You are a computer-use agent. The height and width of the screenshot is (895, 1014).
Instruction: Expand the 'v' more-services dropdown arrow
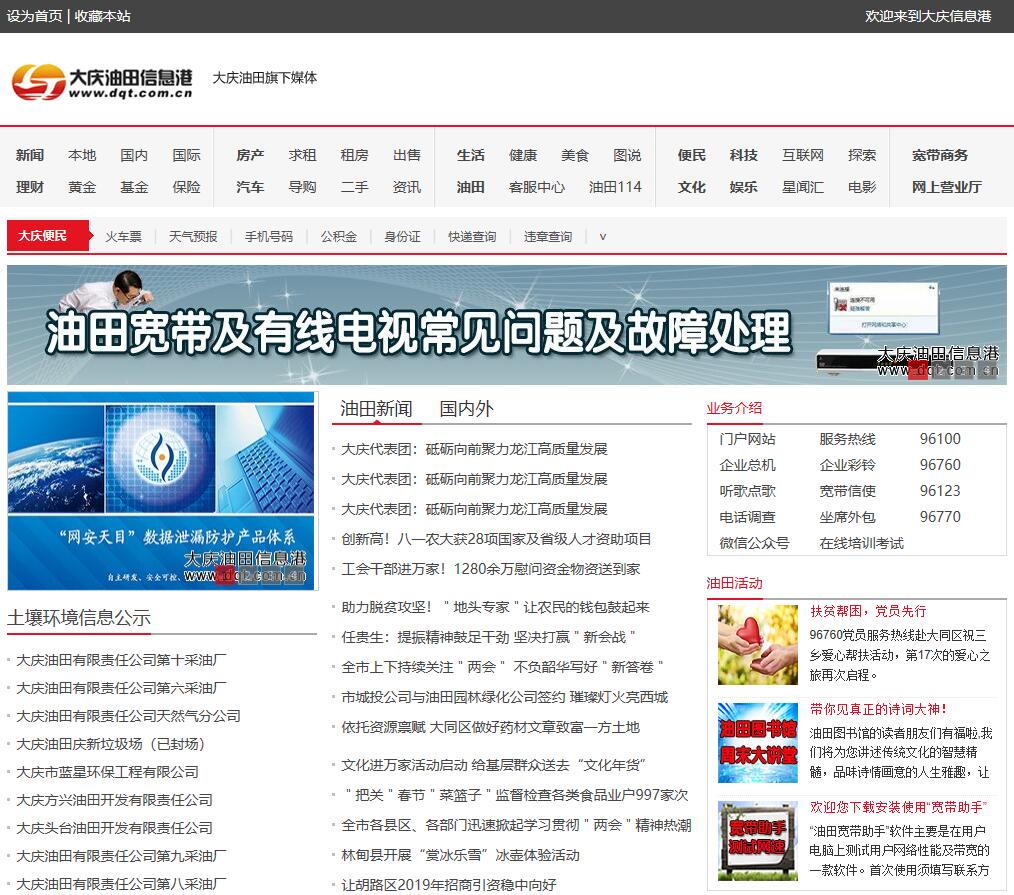click(x=603, y=237)
